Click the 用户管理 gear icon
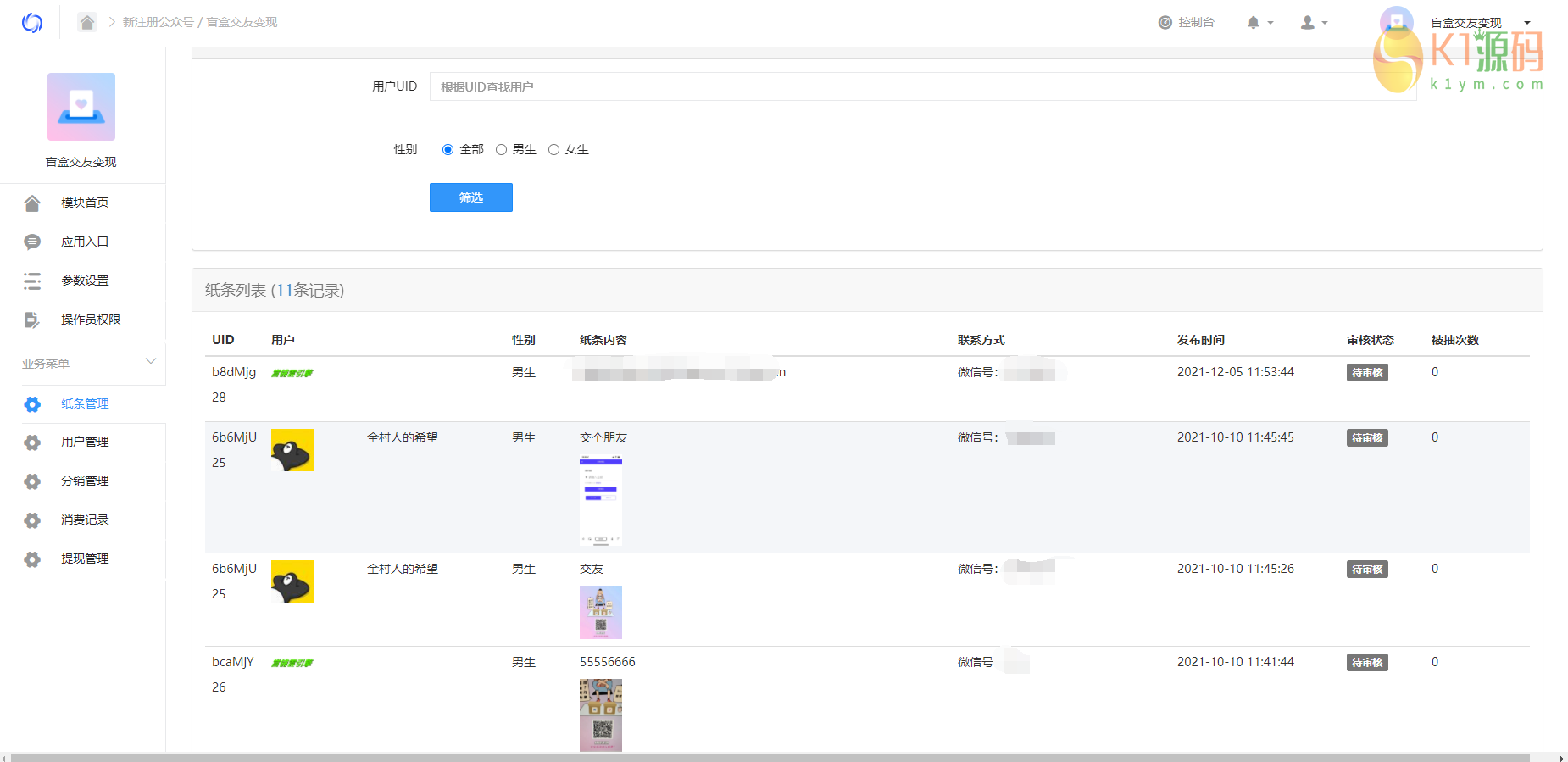1568x762 pixels. click(32, 442)
